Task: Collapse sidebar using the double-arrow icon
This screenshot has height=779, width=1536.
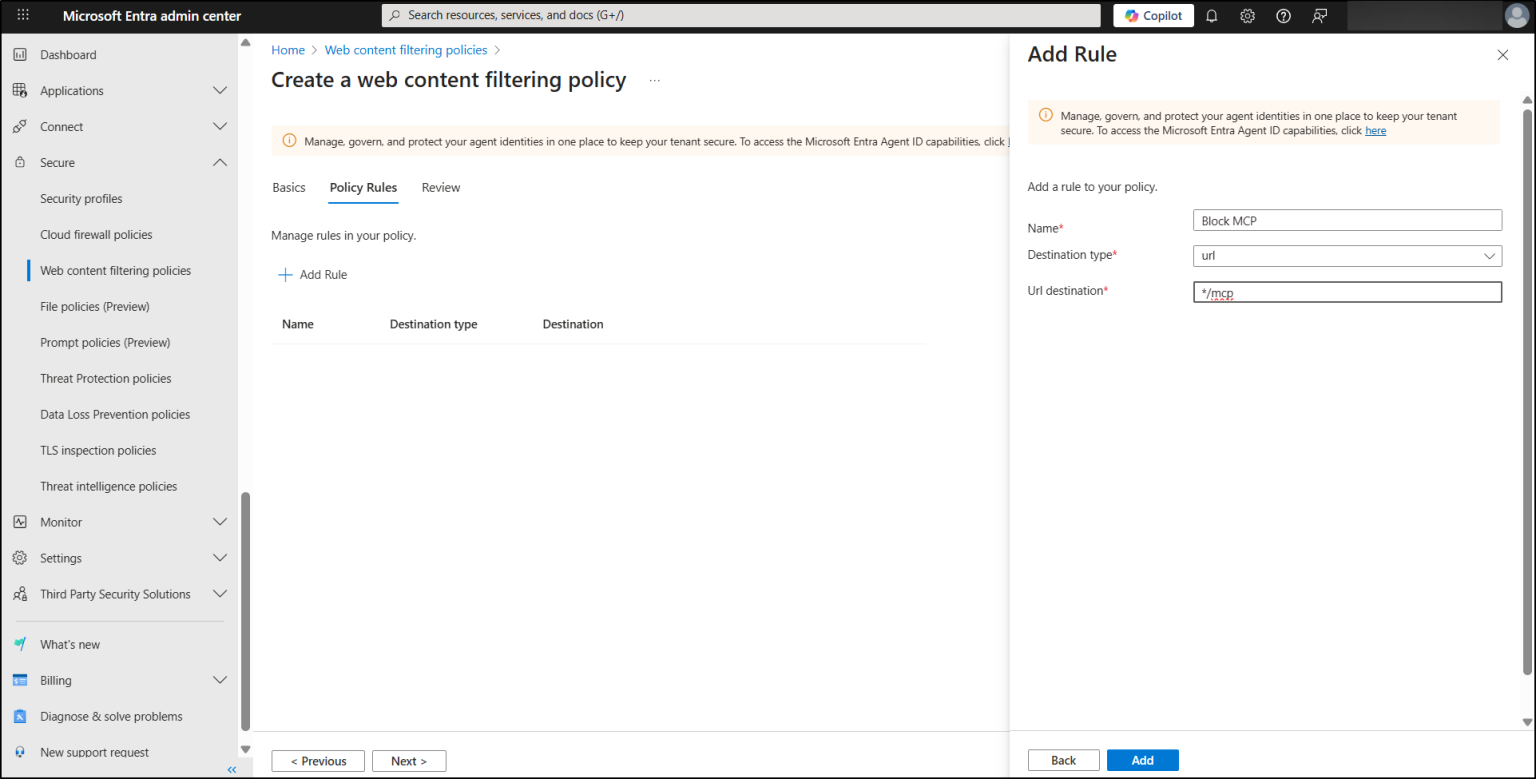Action: point(231,769)
